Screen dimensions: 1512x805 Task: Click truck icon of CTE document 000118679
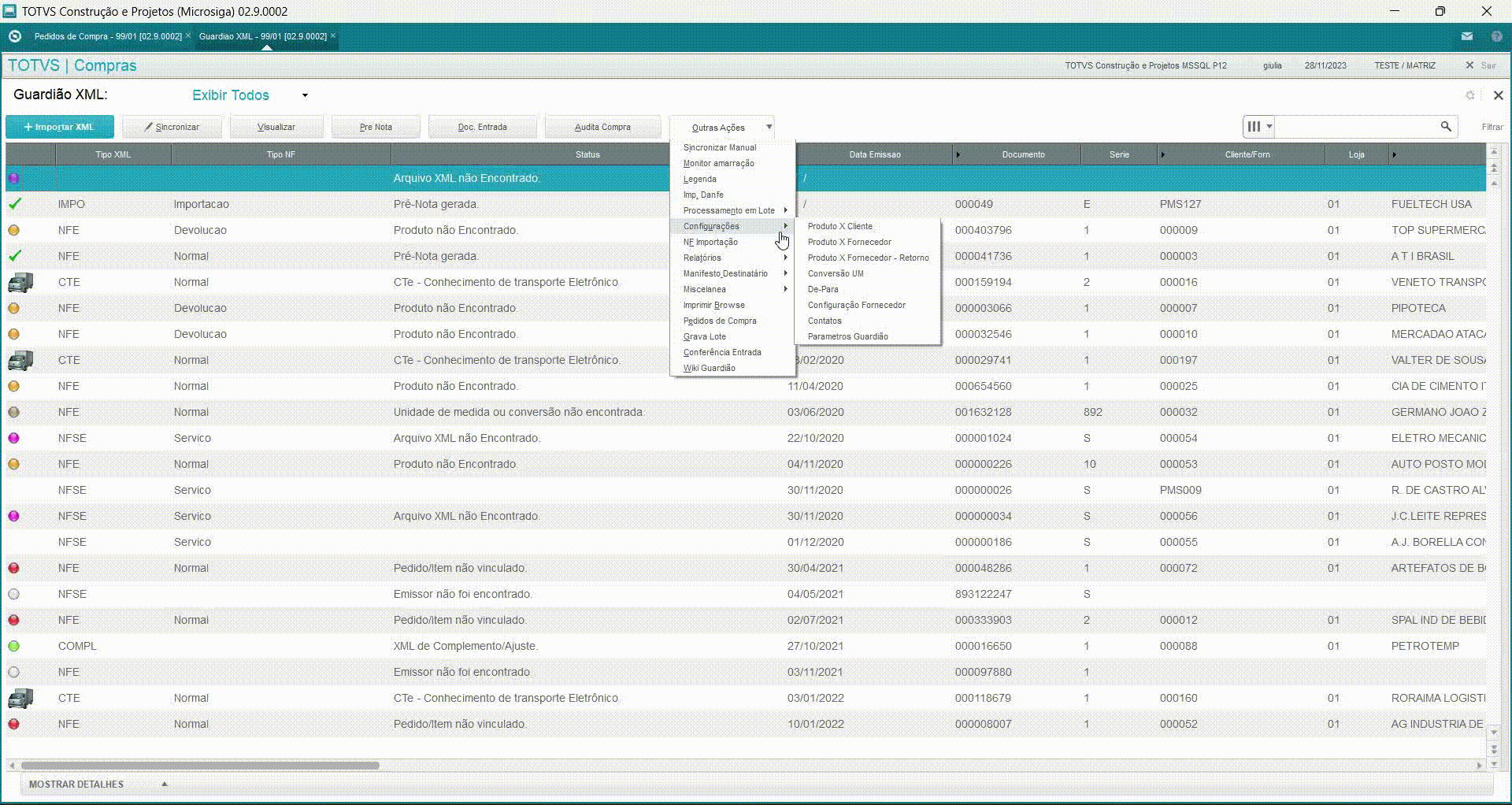pos(20,698)
